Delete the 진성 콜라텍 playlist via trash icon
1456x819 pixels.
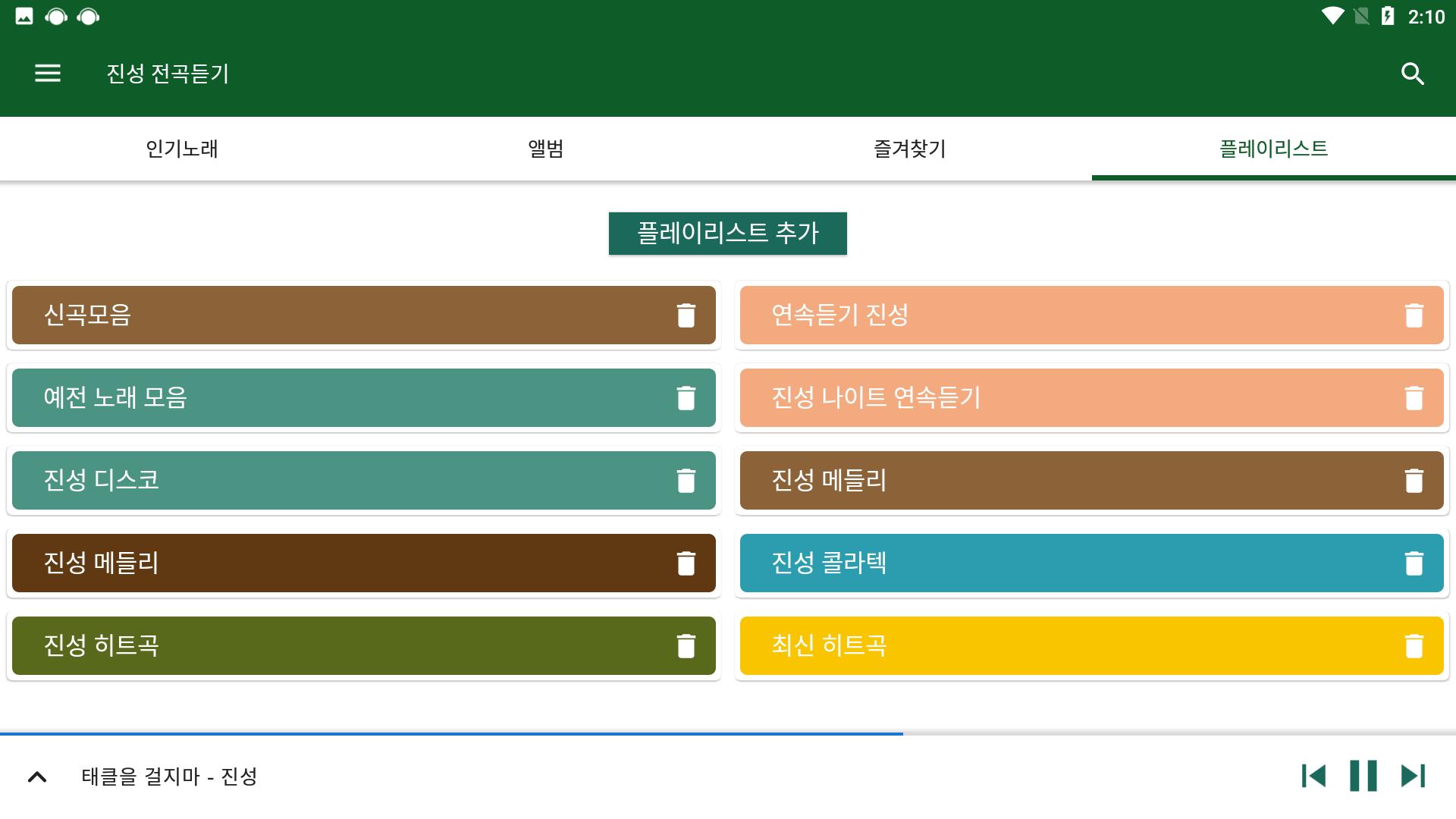(x=1414, y=563)
